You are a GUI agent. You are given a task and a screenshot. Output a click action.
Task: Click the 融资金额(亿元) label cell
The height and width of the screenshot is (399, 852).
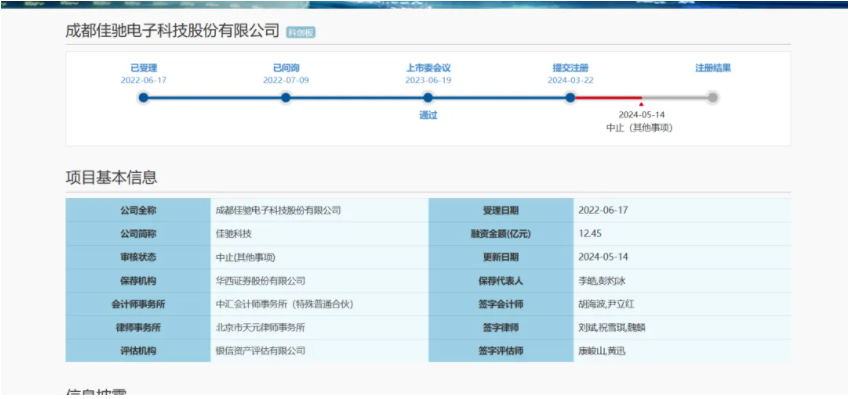[x=501, y=234]
